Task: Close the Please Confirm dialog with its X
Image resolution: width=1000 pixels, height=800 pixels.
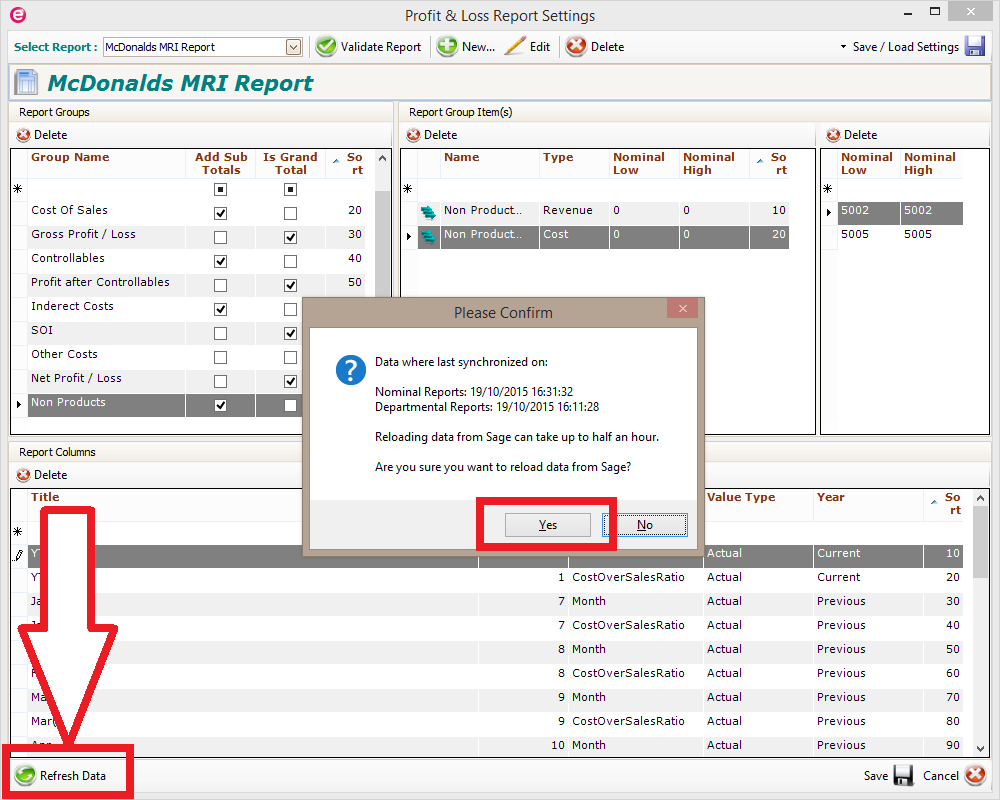Action: (682, 309)
